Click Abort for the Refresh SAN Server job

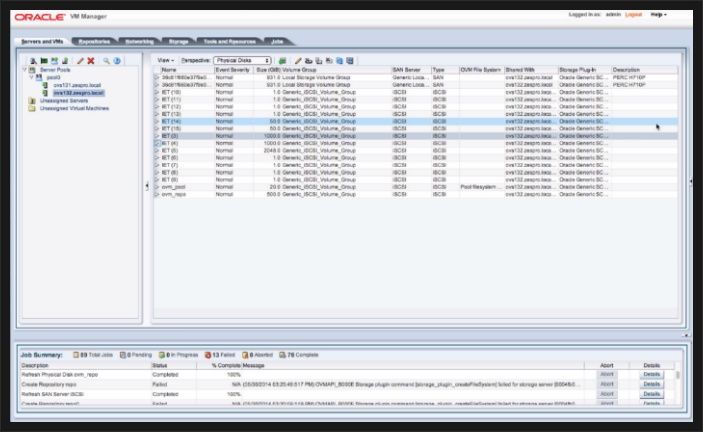coord(607,394)
